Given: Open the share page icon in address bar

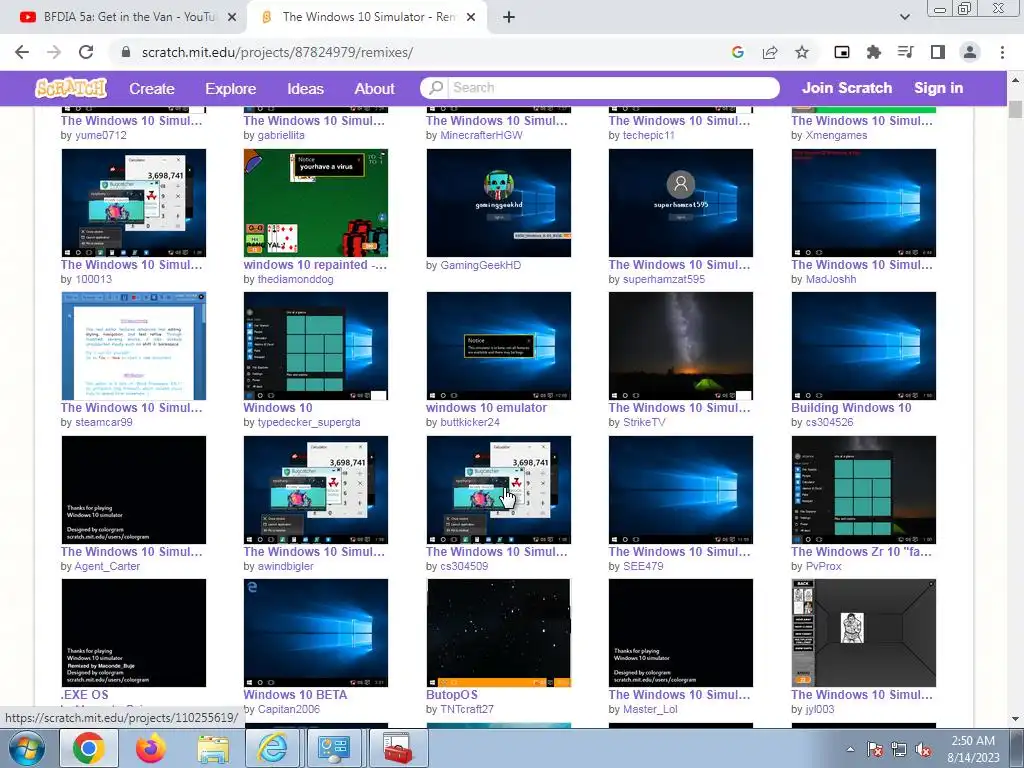Looking at the screenshot, I should [770, 52].
